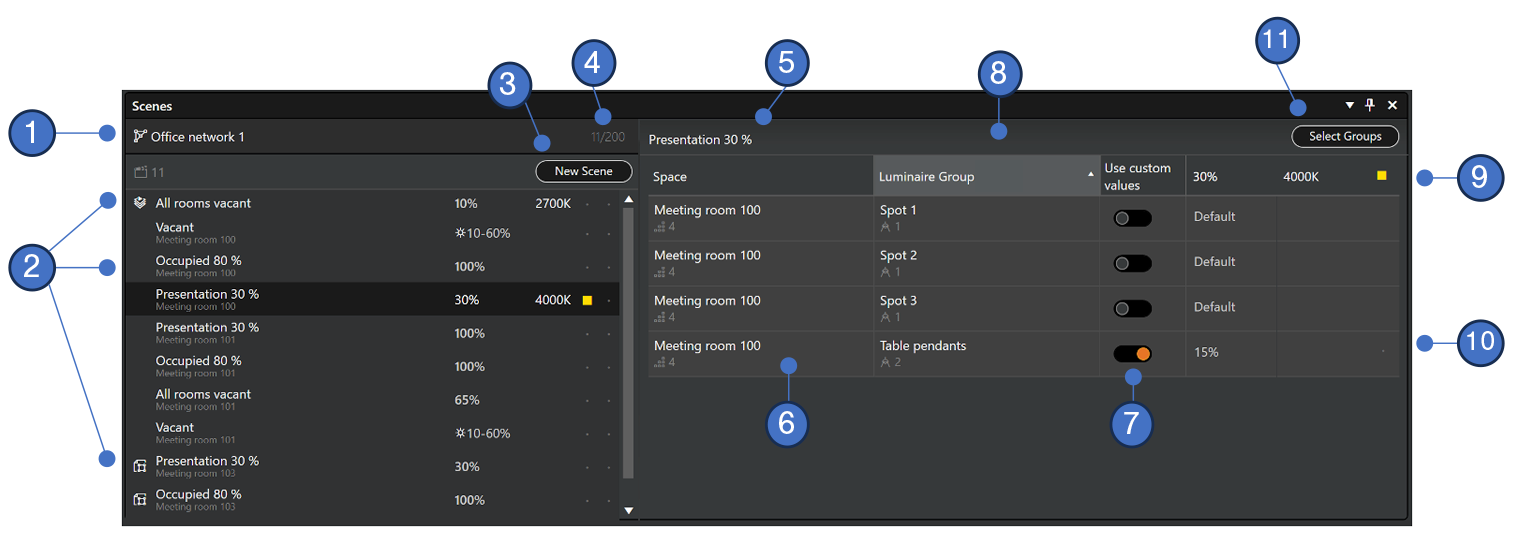This screenshot has height=554, width=1534.
Task: Click the sun icon in Vacant Meeting room 101 row
Action: tap(460, 433)
